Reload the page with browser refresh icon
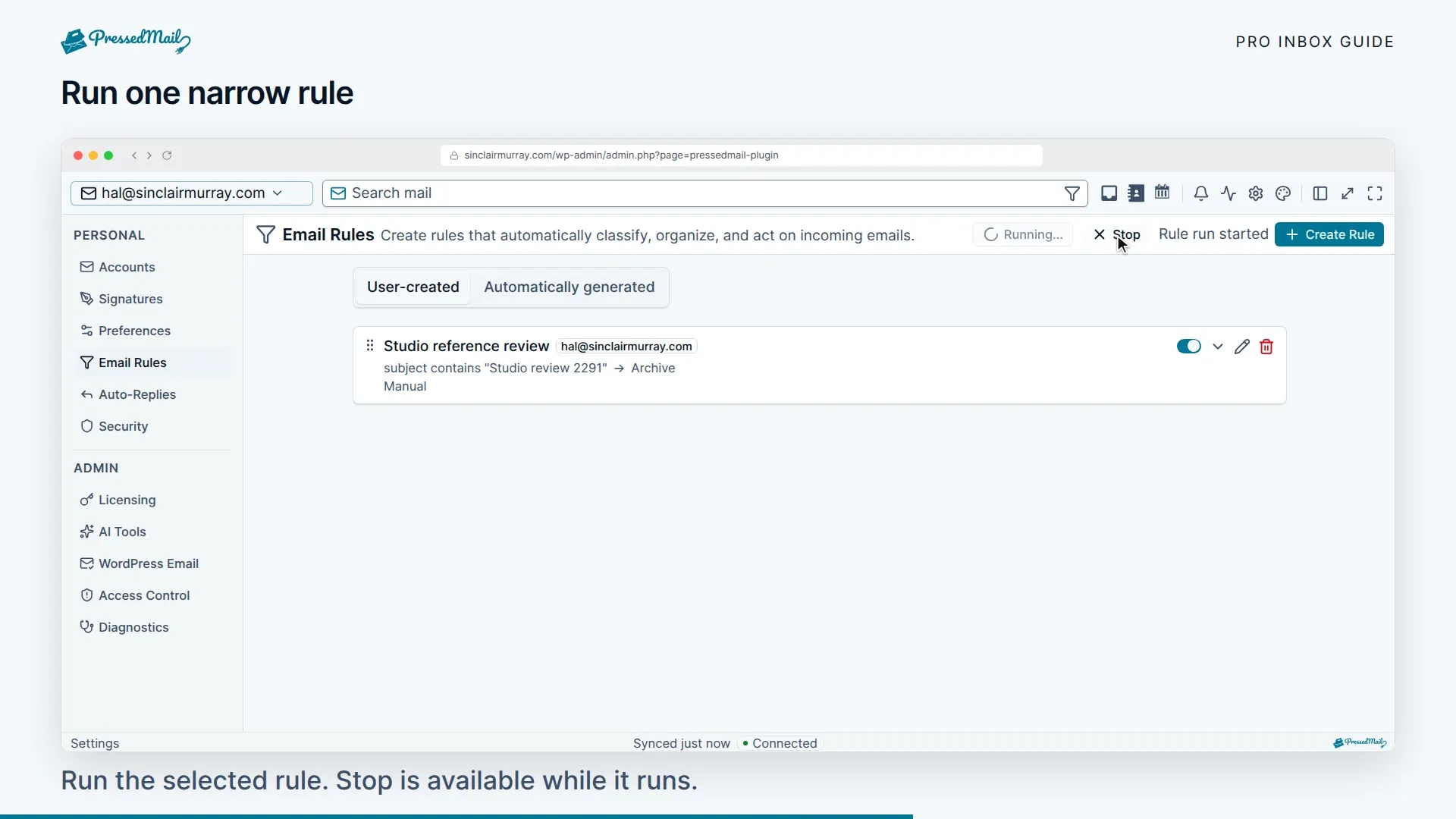The image size is (1456, 819). click(x=167, y=155)
